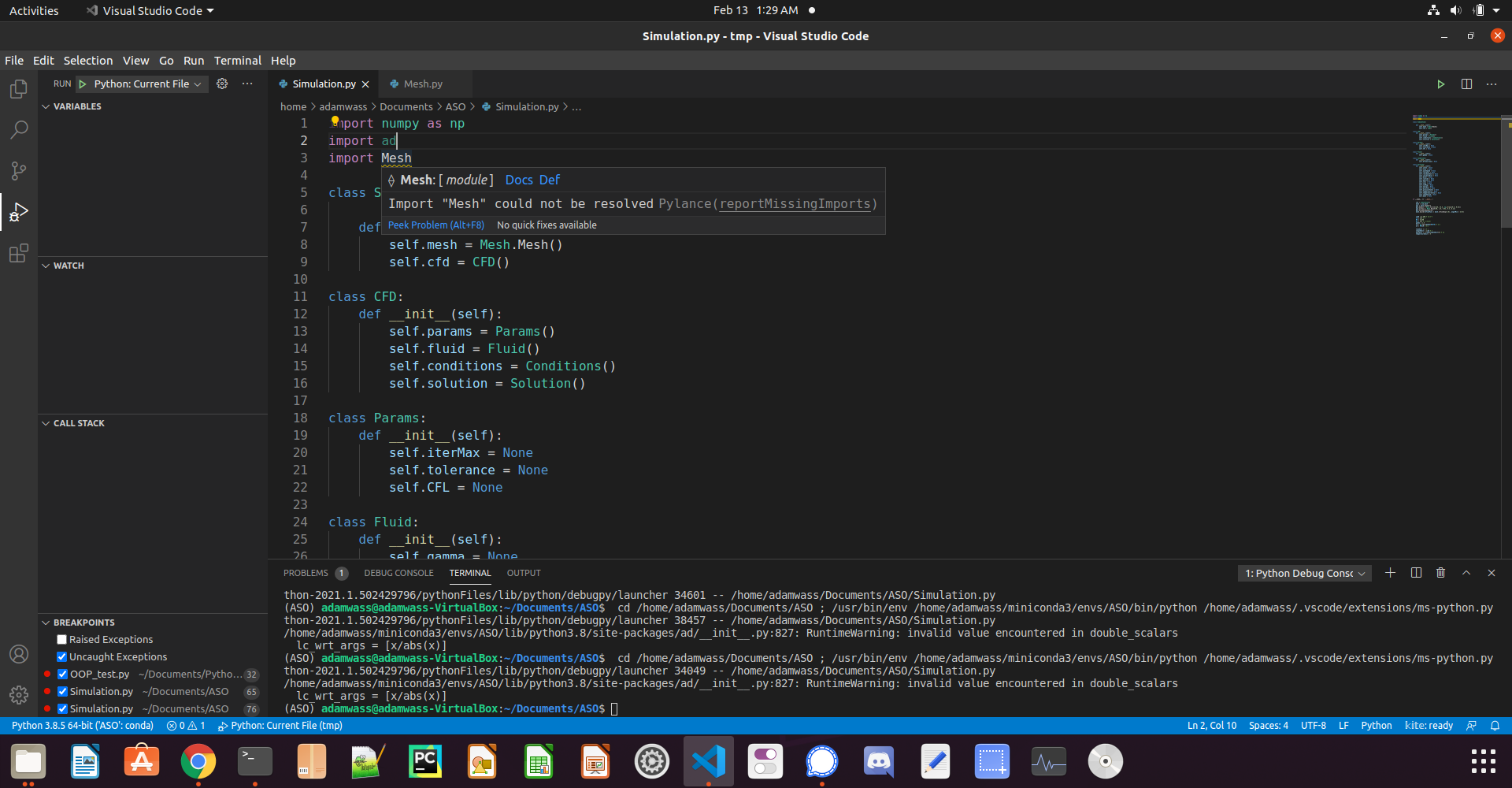1512x788 pixels.
Task: Open the Terminal menu
Action: (237, 61)
